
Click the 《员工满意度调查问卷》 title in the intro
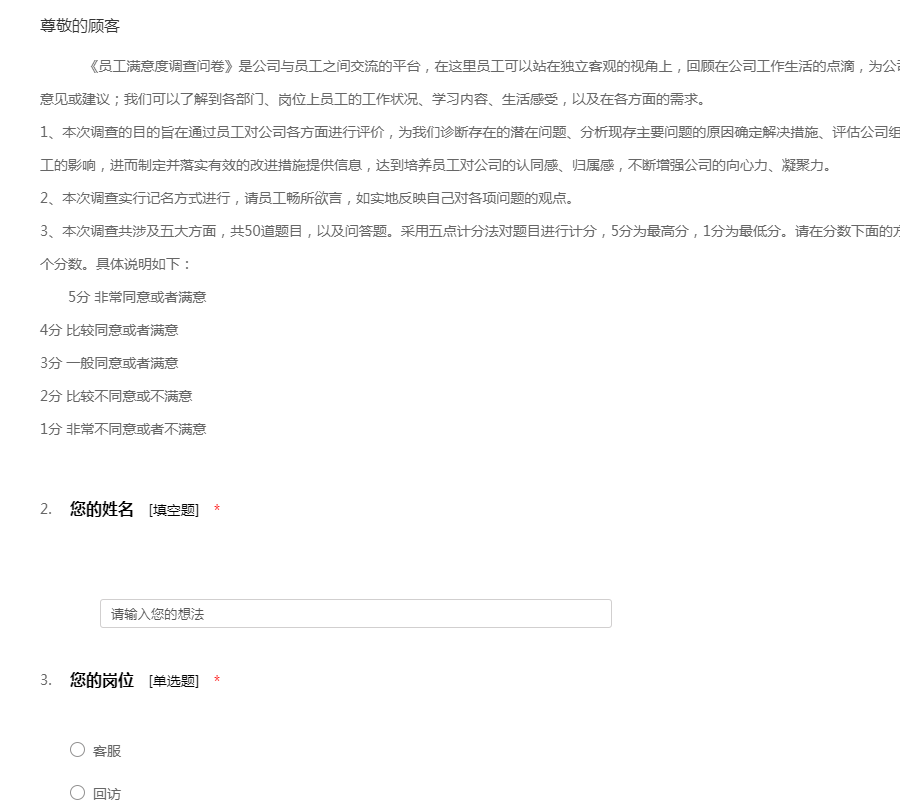(161, 67)
